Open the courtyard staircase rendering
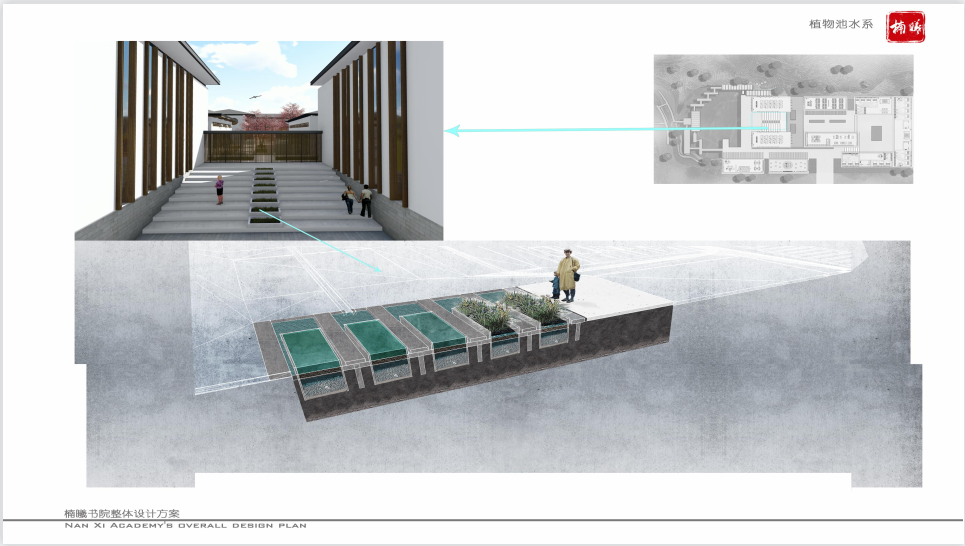Viewport: 965px width, 546px height. coord(259,140)
